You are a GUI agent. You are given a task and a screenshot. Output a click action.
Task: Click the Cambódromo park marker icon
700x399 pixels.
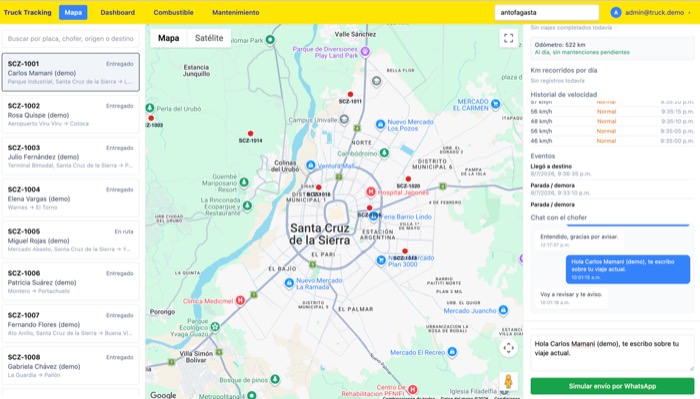(x=384, y=153)
